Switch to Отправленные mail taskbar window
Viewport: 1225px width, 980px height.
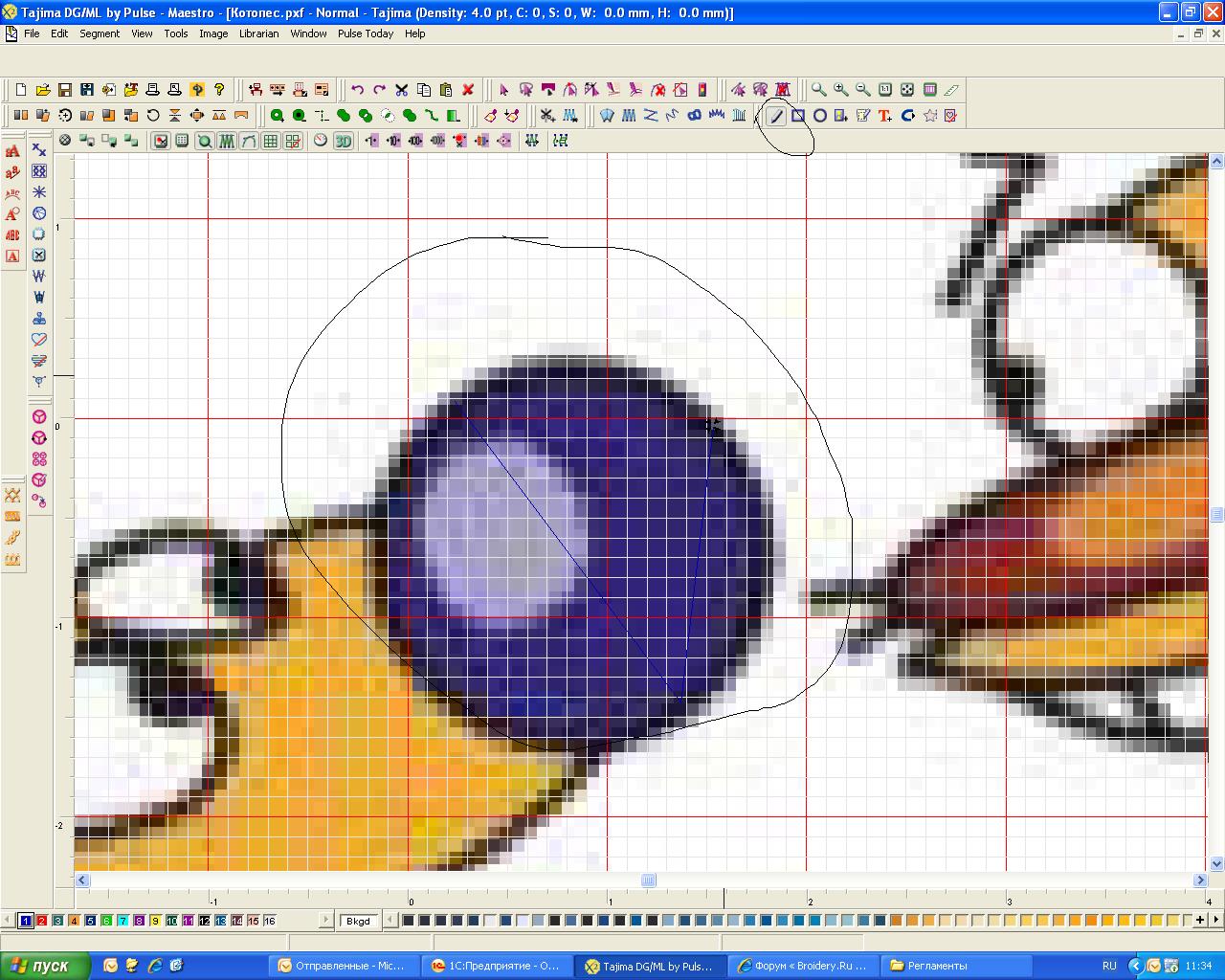coord(345,966)
